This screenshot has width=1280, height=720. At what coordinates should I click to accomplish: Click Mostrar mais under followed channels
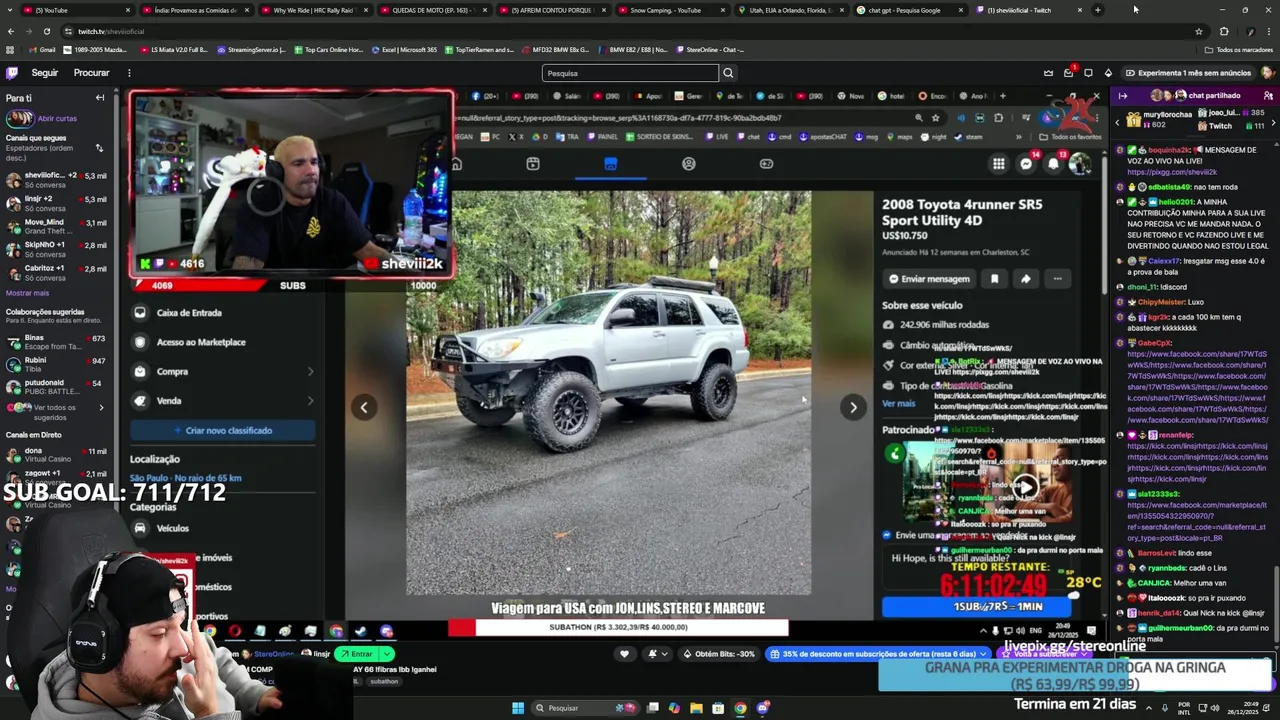click(27, 293)
